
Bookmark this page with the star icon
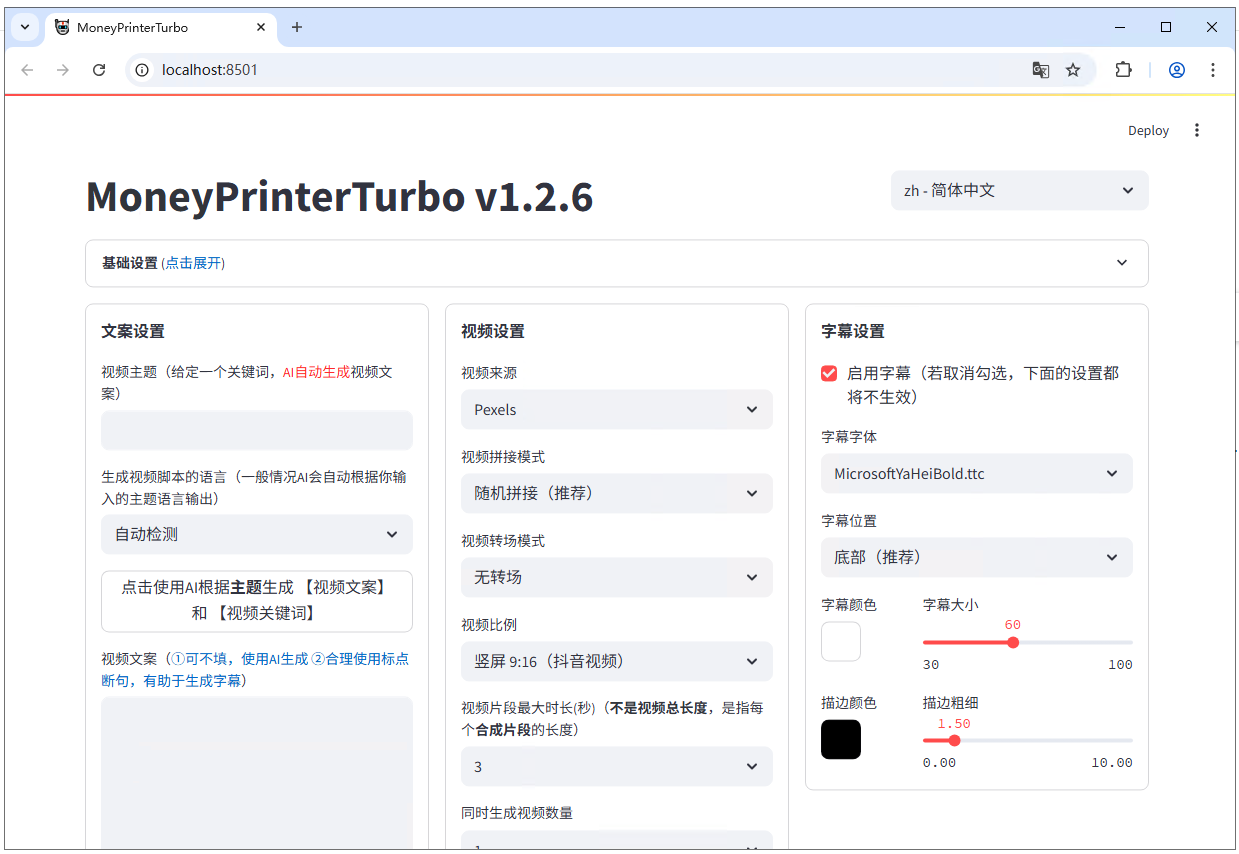point(1074,70)
